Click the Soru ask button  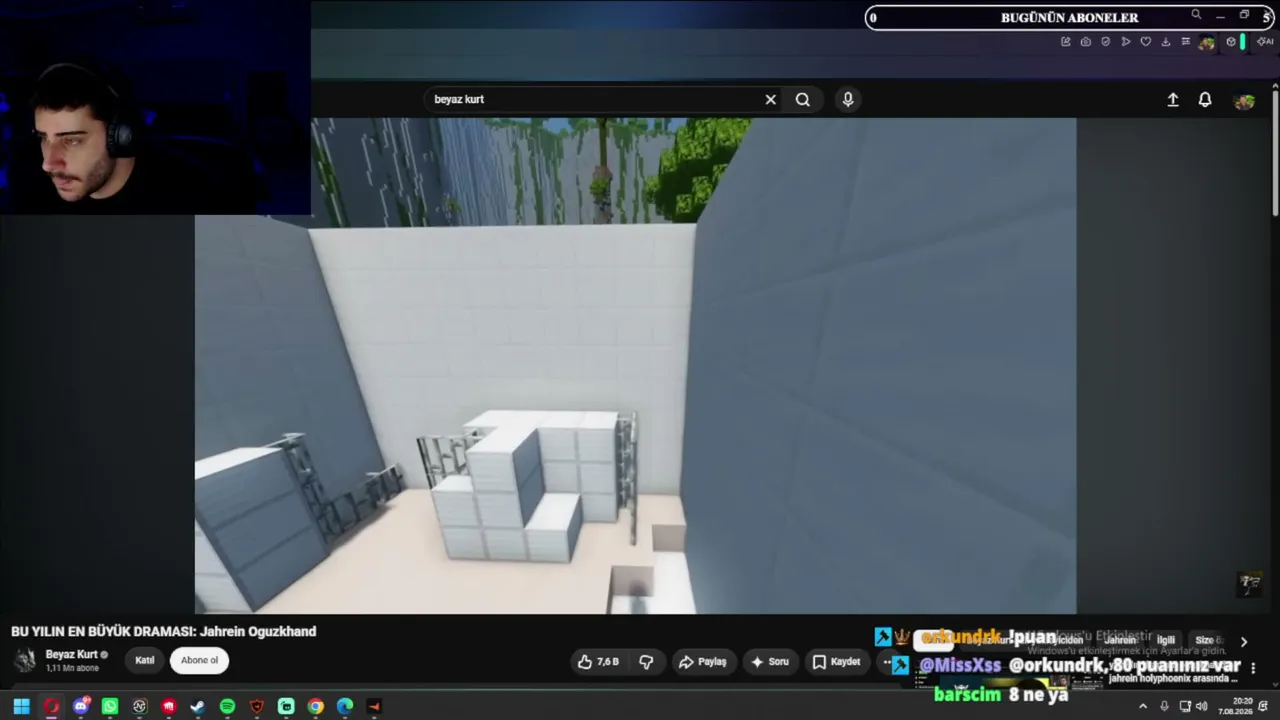click(770, 662)
